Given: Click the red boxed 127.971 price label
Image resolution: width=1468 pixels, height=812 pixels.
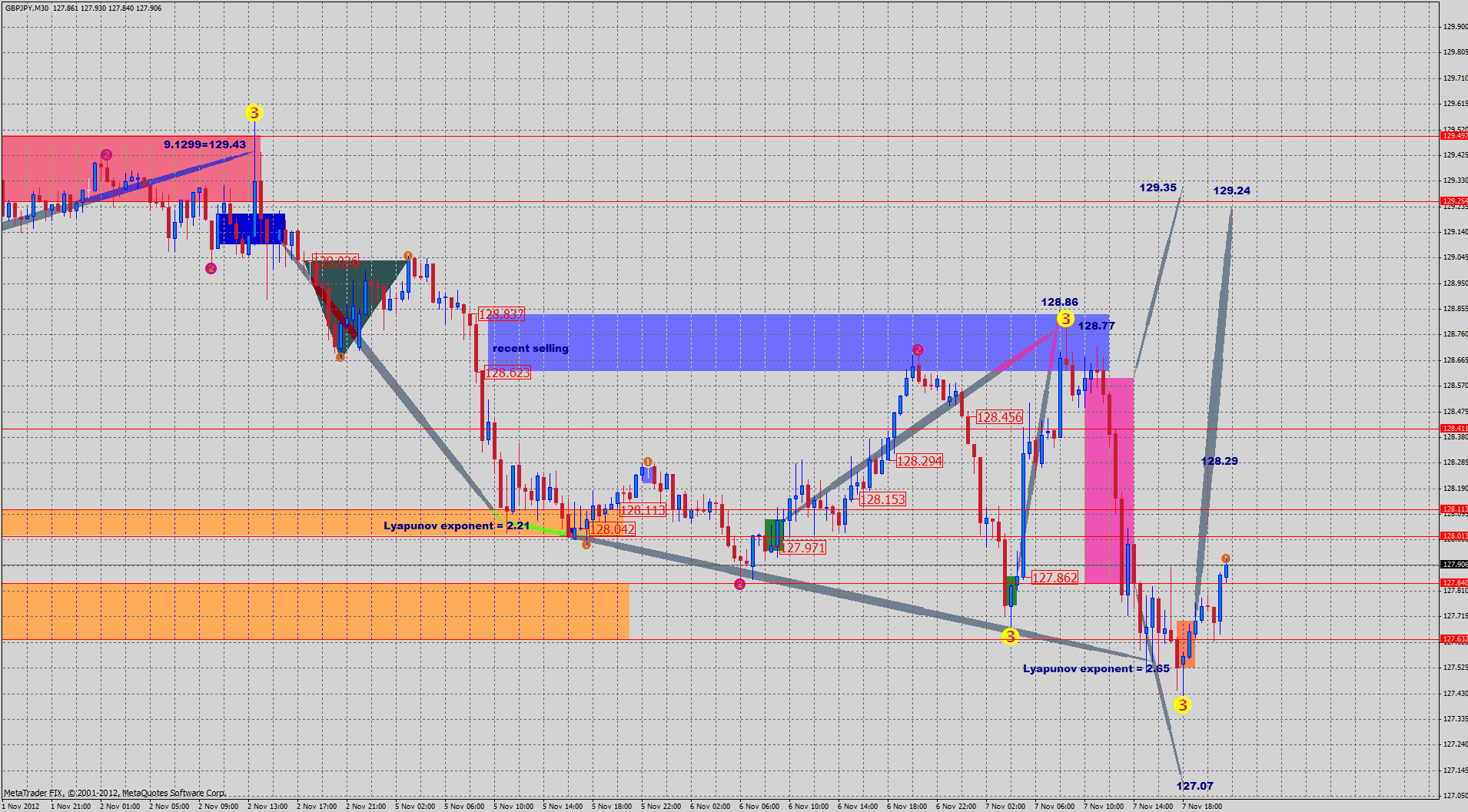Looking at the screenshot, I should click(802, 548).
